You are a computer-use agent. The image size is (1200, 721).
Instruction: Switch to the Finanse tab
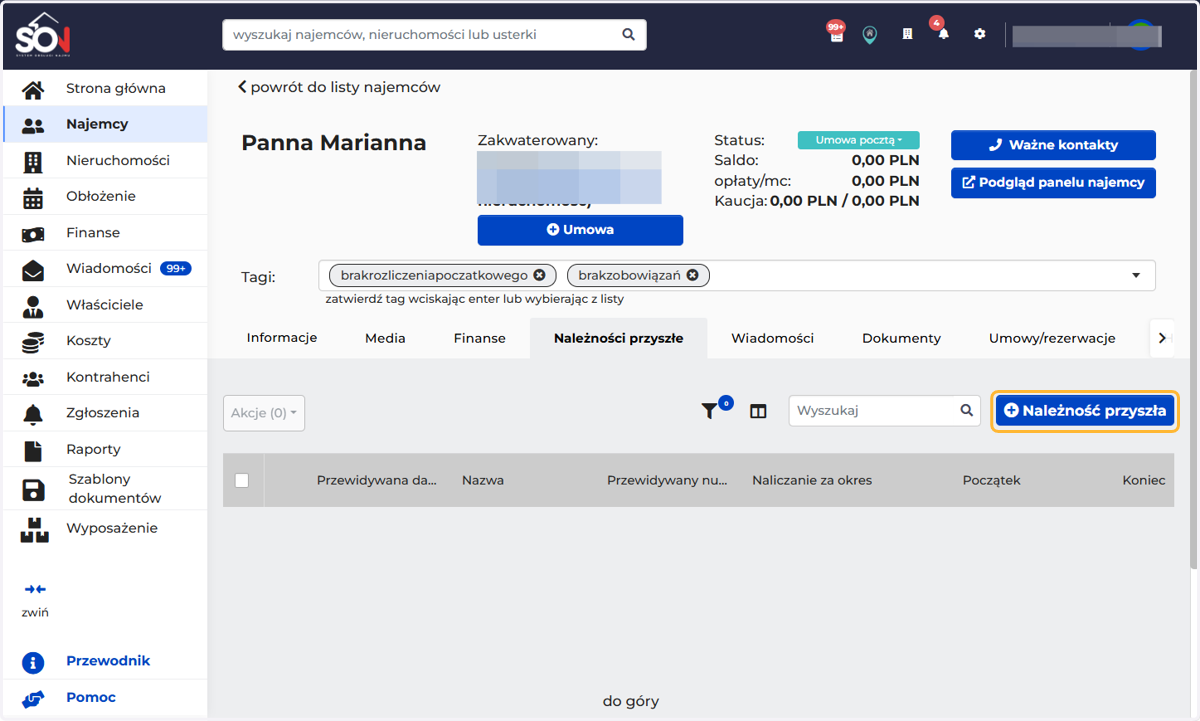tap(480, 338)
